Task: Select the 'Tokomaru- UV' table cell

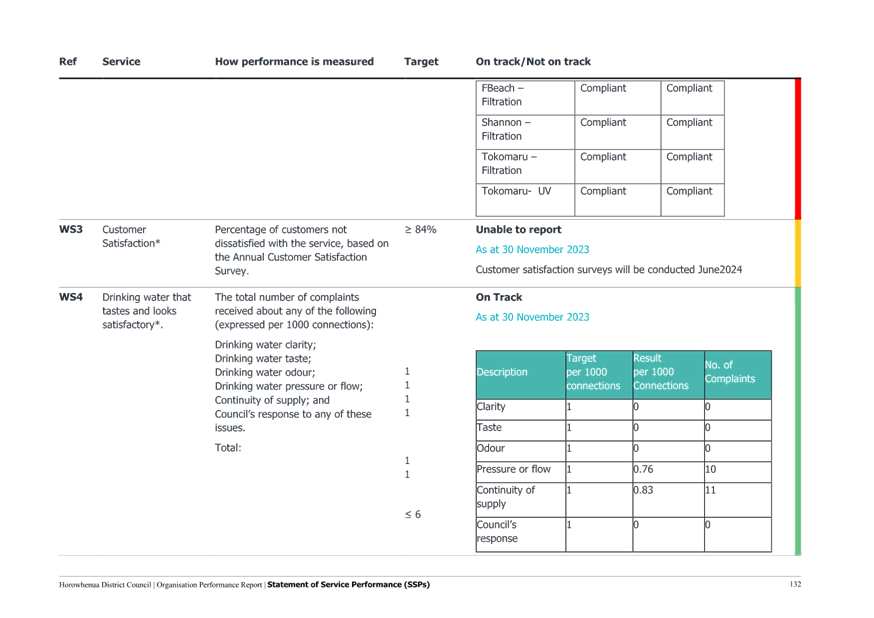Action: point(525,199)
